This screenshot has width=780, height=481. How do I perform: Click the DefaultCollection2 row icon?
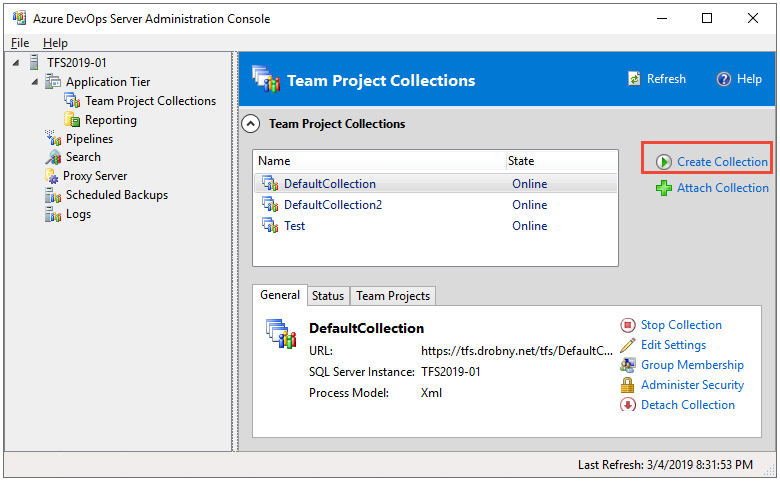pos(271,204)
